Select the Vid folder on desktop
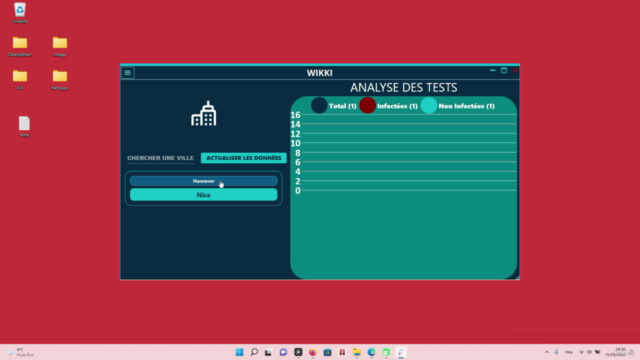The image size is (640, 360). click(x=20, y=80)
